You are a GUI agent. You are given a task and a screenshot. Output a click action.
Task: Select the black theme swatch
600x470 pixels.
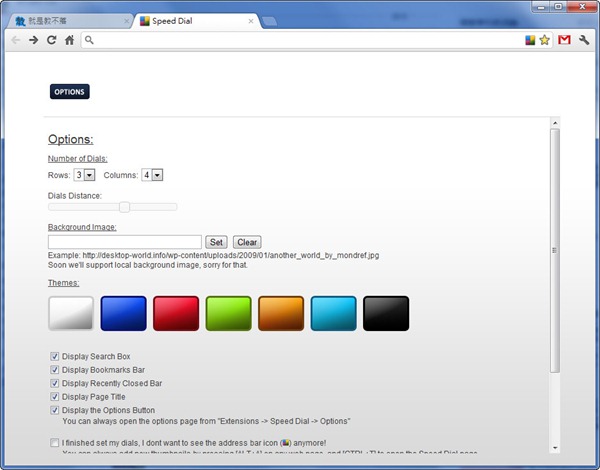tap(386, 313)
